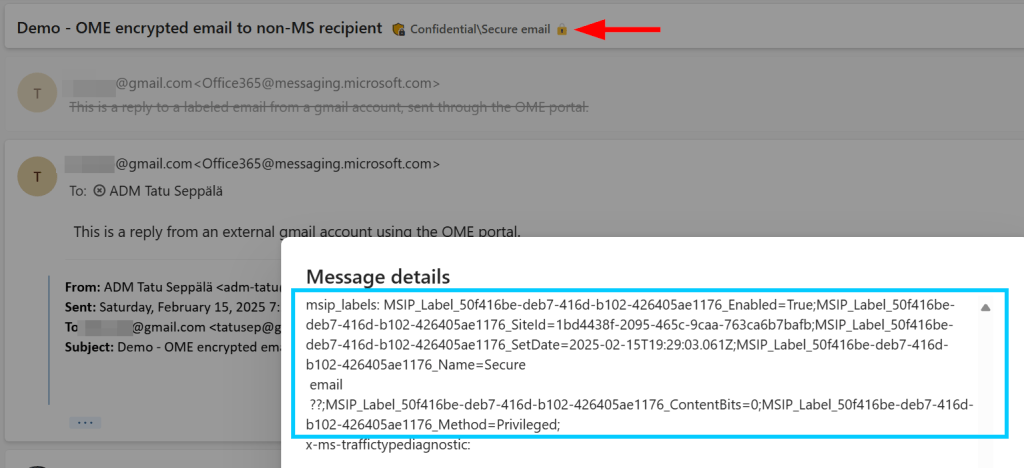1024x468 pixels.
Task: Click the padlock encryption icon
Action: 562,29
